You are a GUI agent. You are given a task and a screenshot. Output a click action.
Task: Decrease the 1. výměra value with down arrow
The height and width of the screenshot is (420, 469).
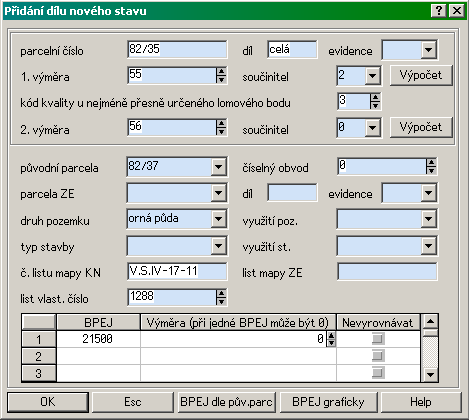(221, 79)
